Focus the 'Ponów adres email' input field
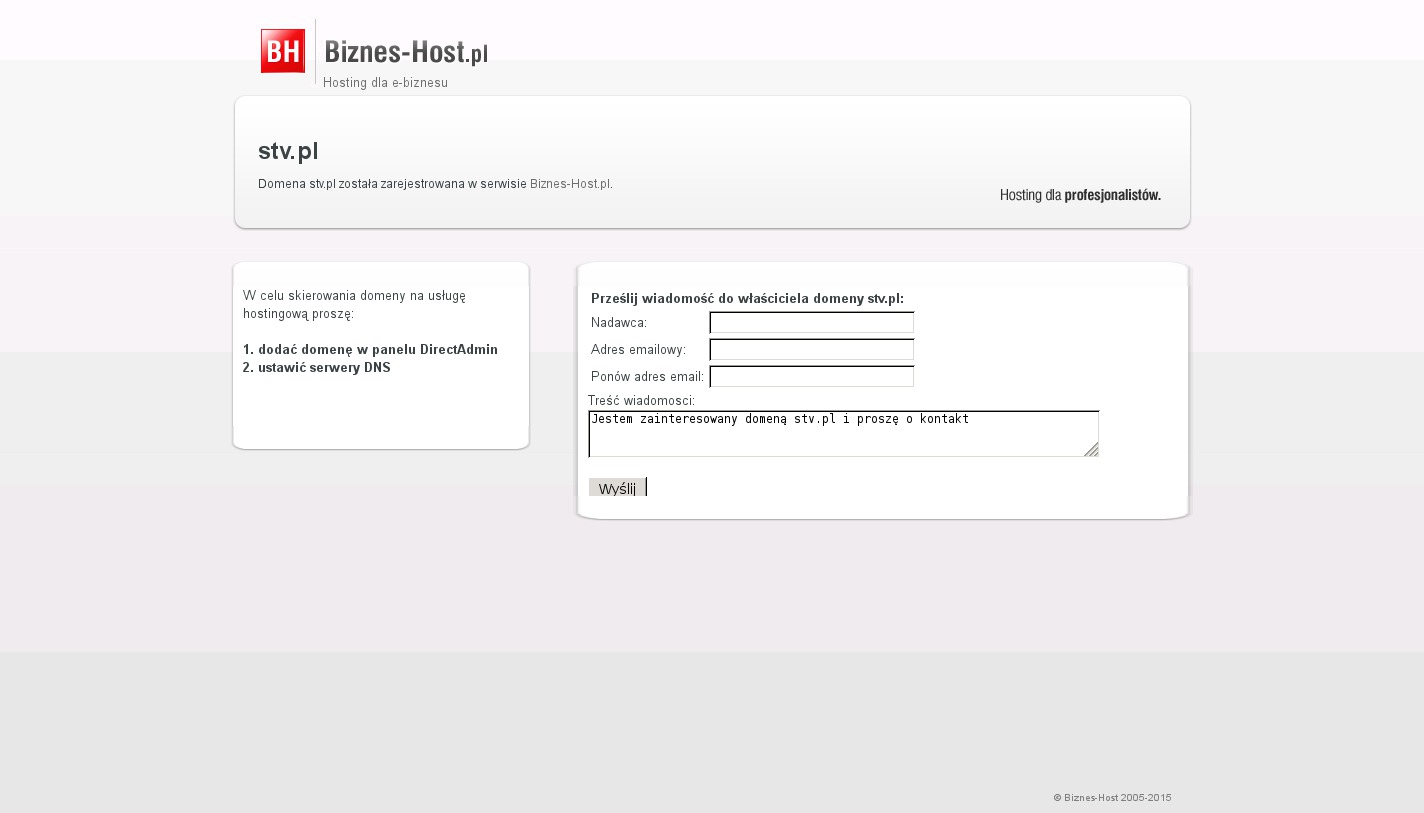This screenshot has height=813, width=1424. coord(811,377)
